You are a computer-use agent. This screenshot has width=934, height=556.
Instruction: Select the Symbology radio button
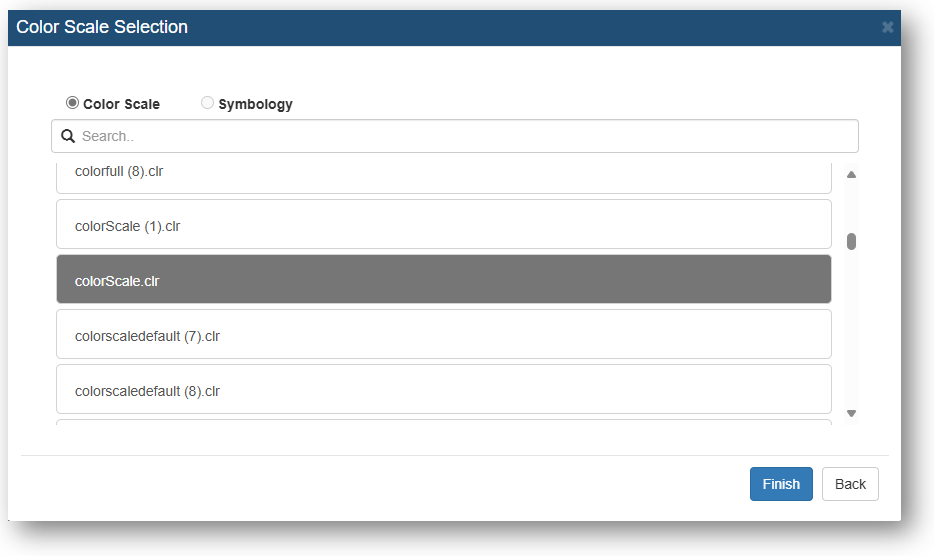(207, 103)
